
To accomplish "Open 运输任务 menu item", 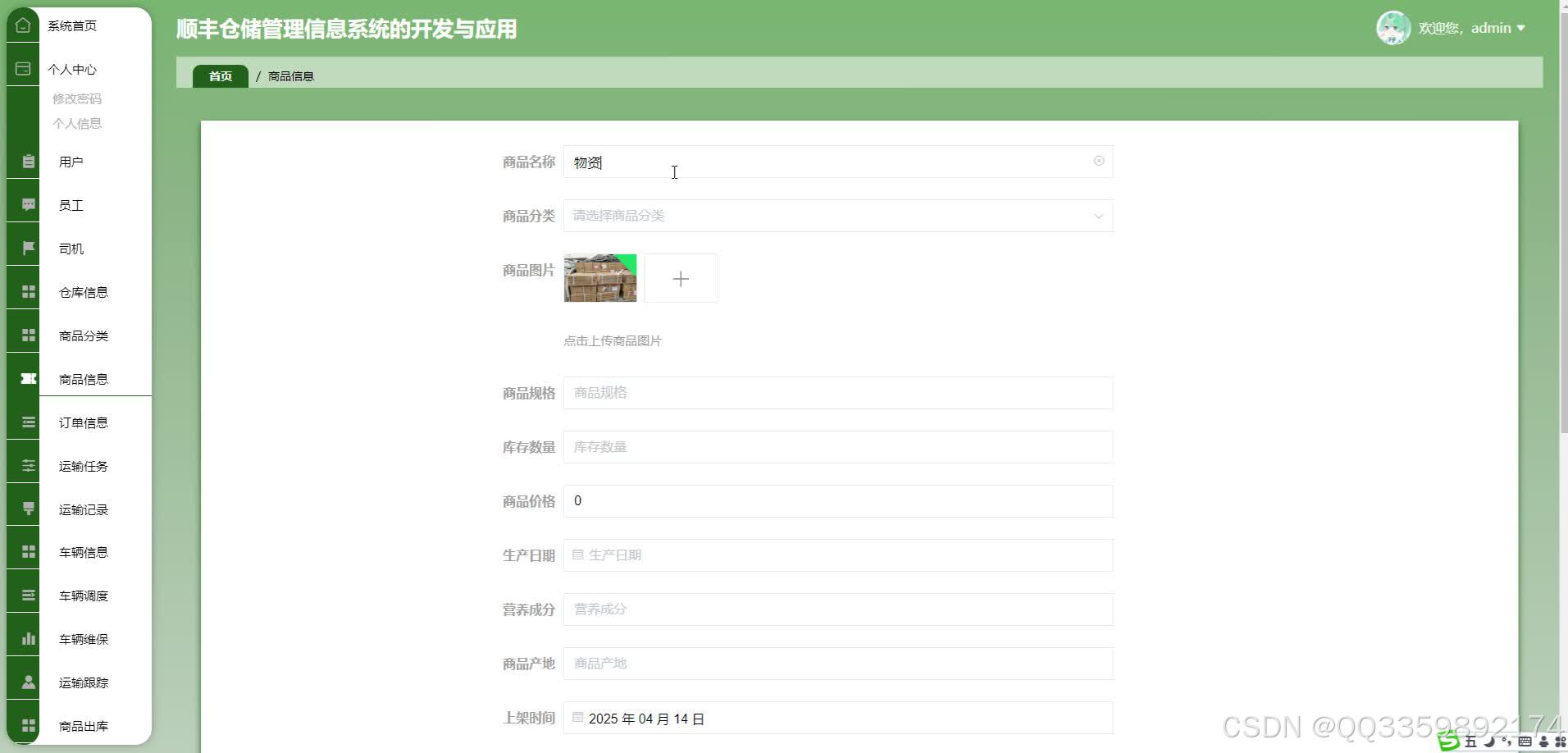I will 84,466.
